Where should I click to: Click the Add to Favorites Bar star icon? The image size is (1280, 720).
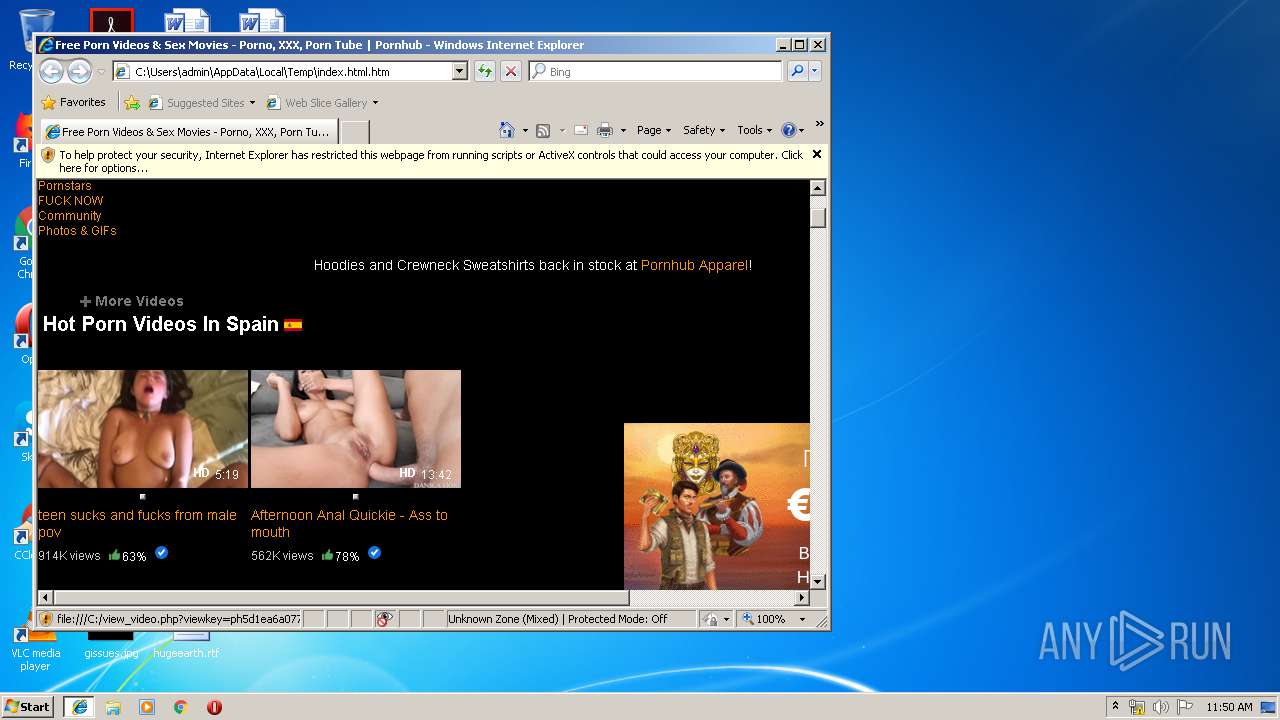pyautogui.click(x=132, y=102)
